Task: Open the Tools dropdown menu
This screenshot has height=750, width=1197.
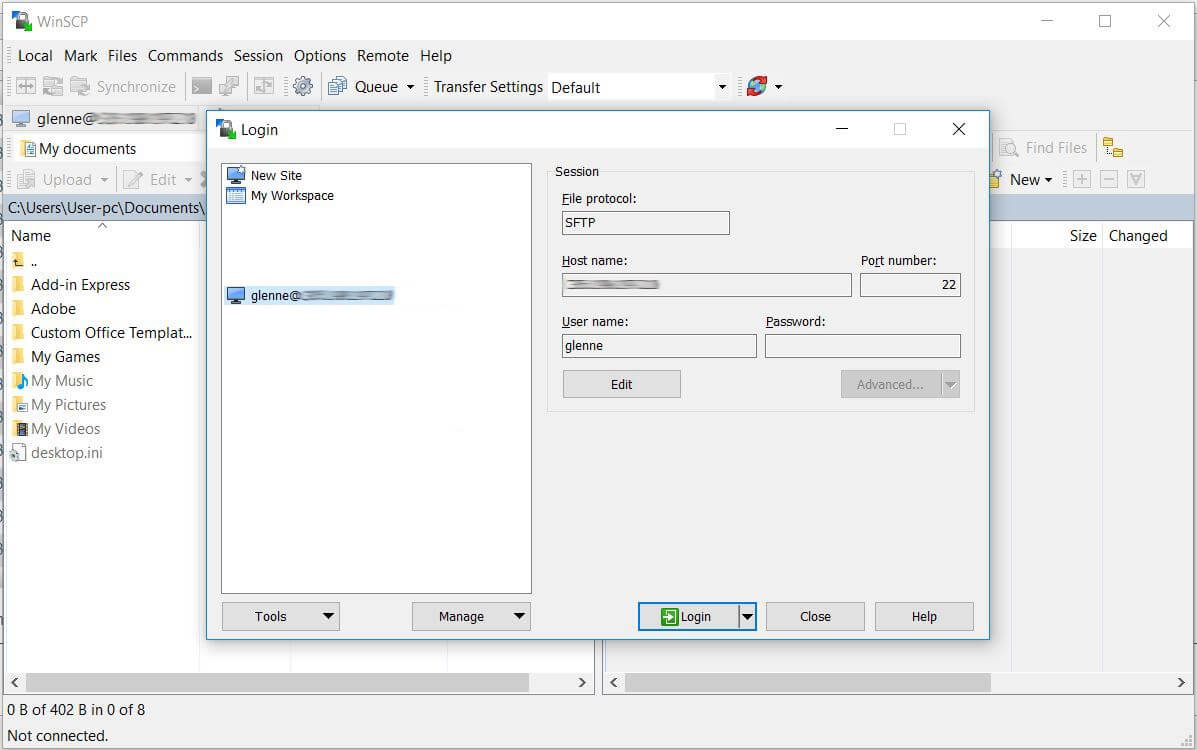Action: [280, 616]
